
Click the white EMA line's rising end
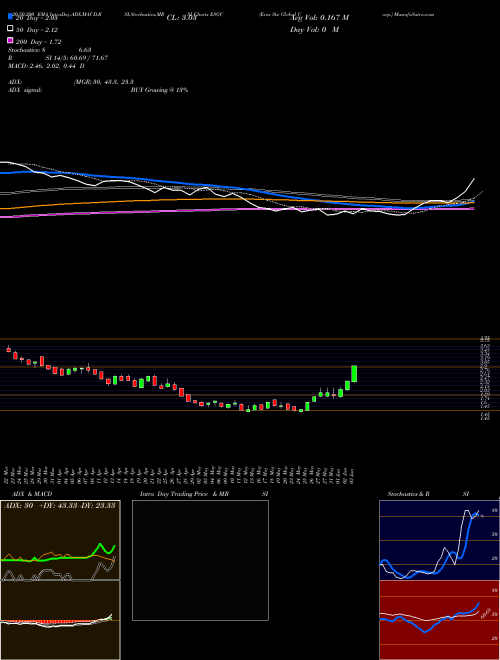click(471, 184)
